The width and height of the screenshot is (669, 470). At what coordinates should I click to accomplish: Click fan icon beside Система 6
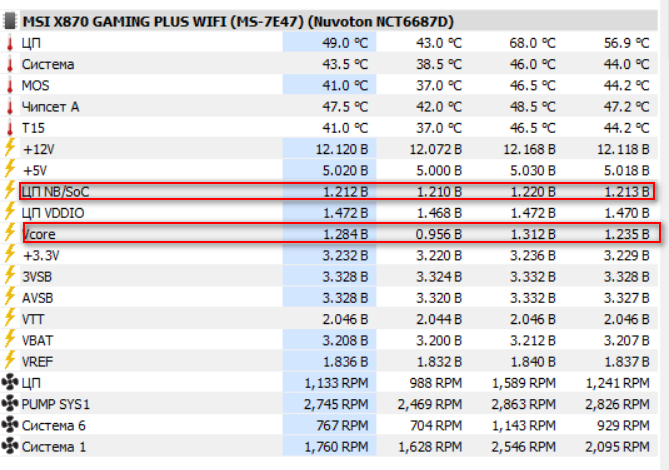10,425
